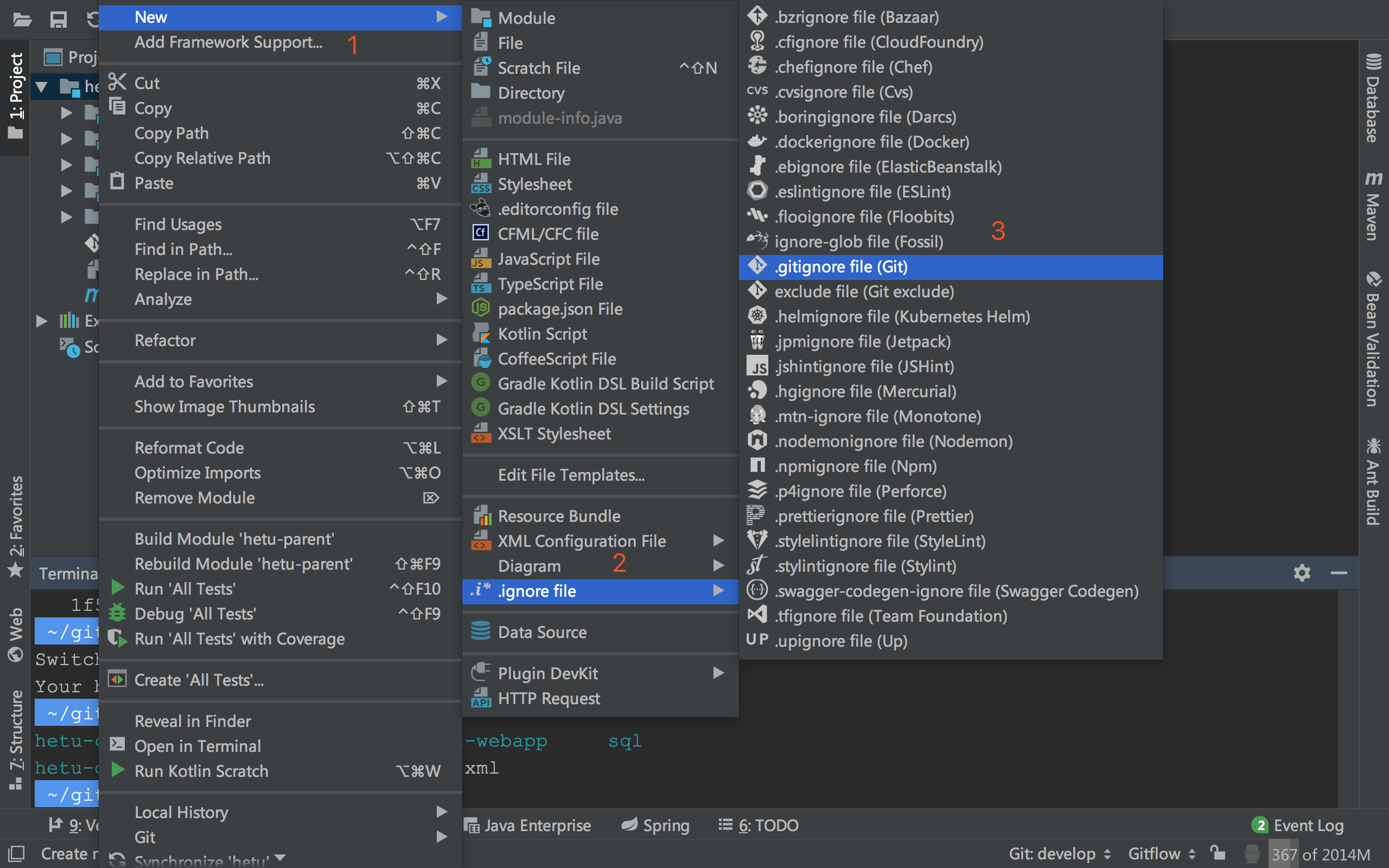
Task: Expand the XML Configuration File submenu arrow
Action: [x=718, y=540]
